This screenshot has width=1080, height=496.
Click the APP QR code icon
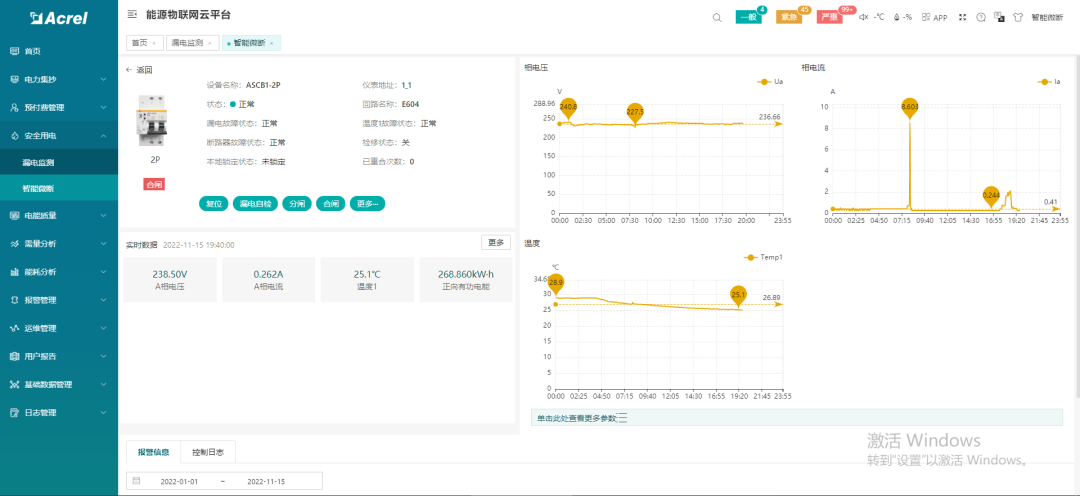tap(927, 17)
